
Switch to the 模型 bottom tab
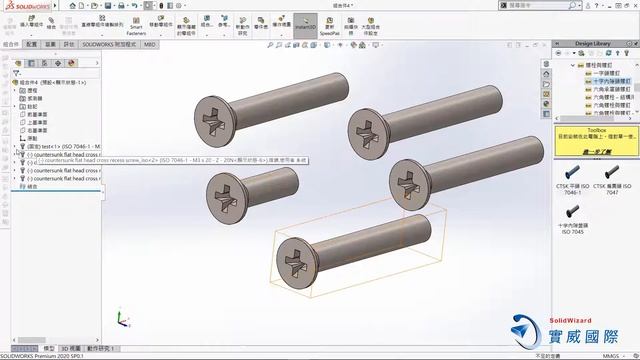click(49, 349)
